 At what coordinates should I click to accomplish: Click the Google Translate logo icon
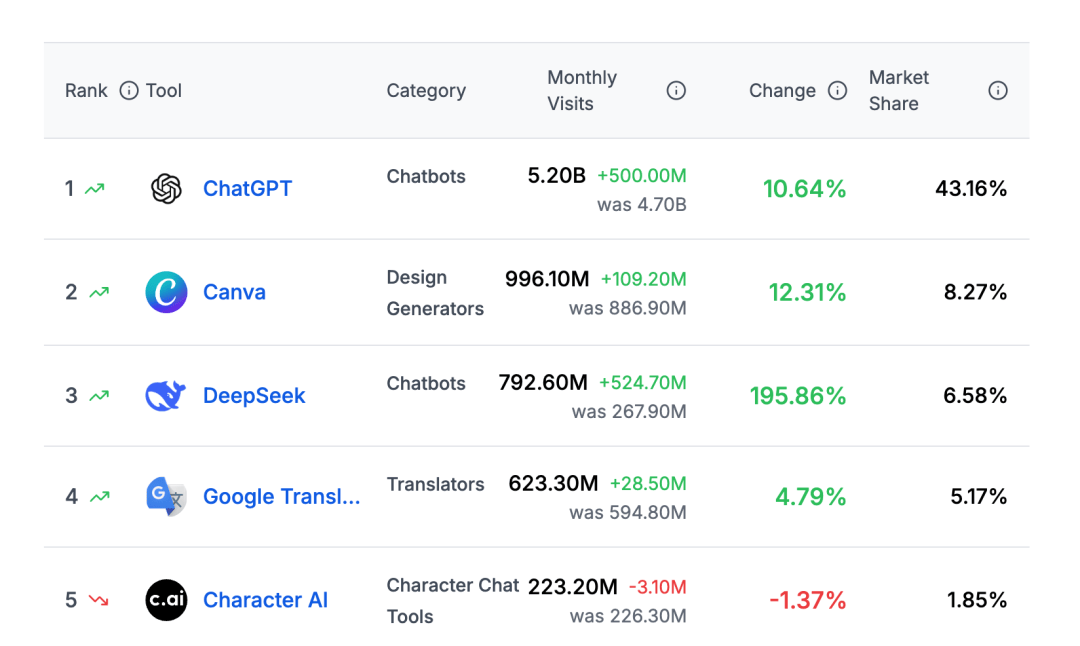(x=166, y=496)
